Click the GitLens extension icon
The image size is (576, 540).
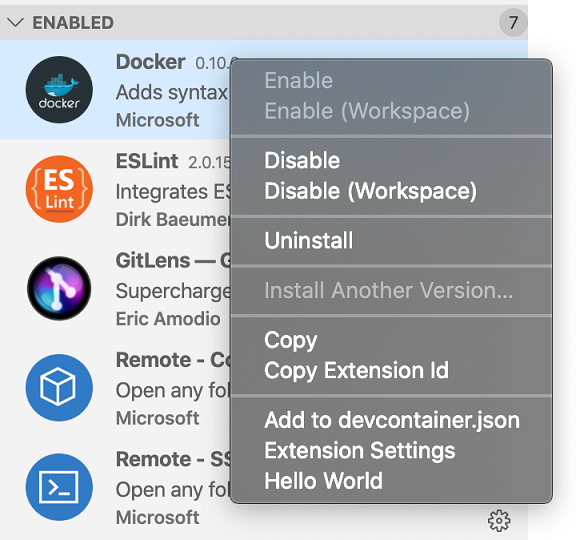click(x=59, y=288)
